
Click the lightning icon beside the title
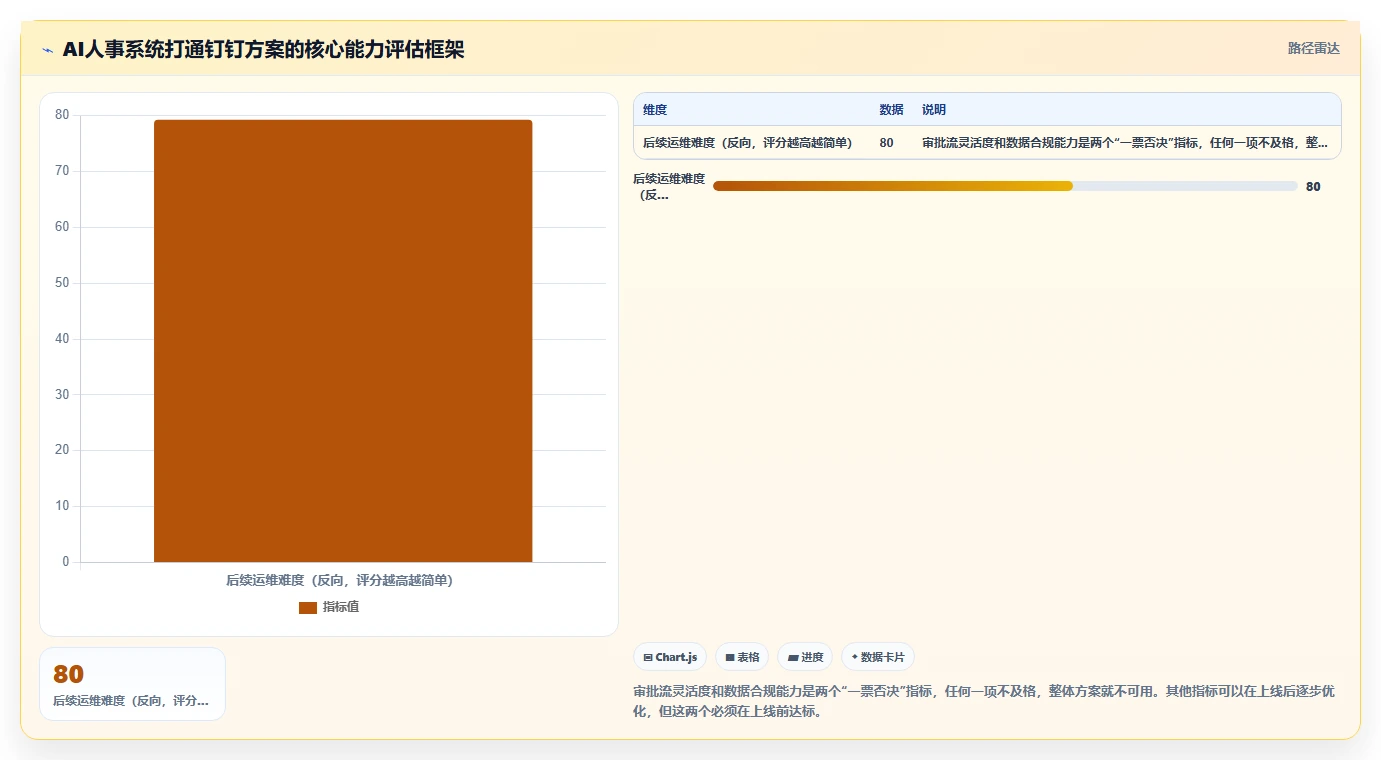pos(48,50)
